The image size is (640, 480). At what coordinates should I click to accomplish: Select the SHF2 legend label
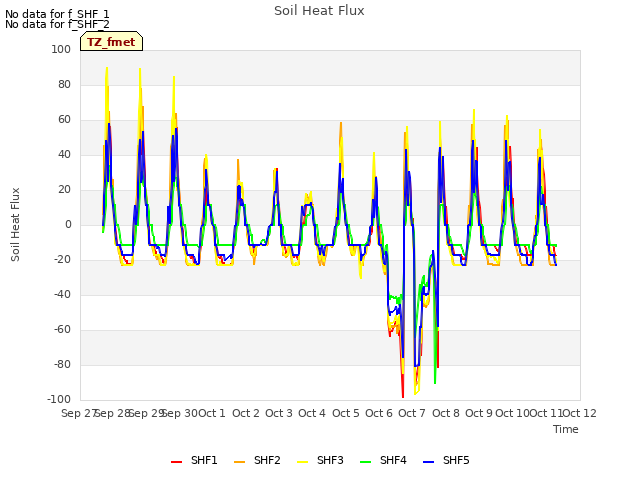coord(267,460)
